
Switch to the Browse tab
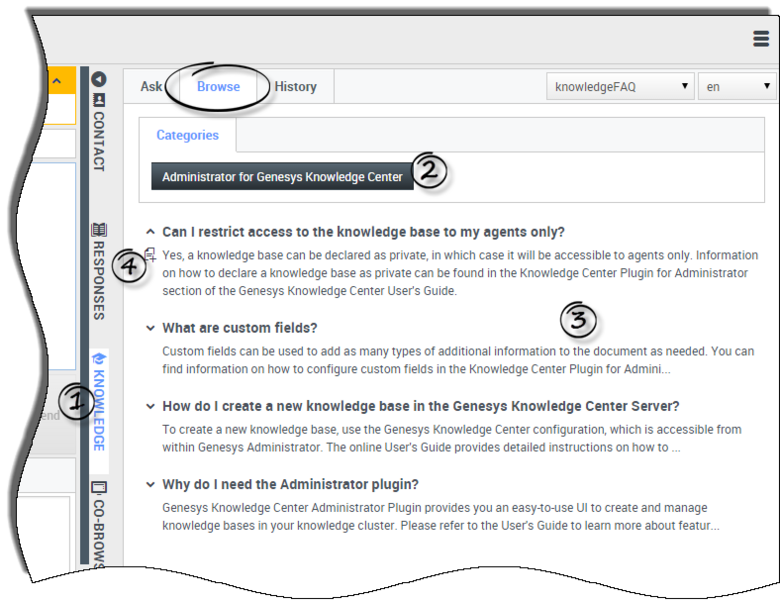click(x=218, y=87)
